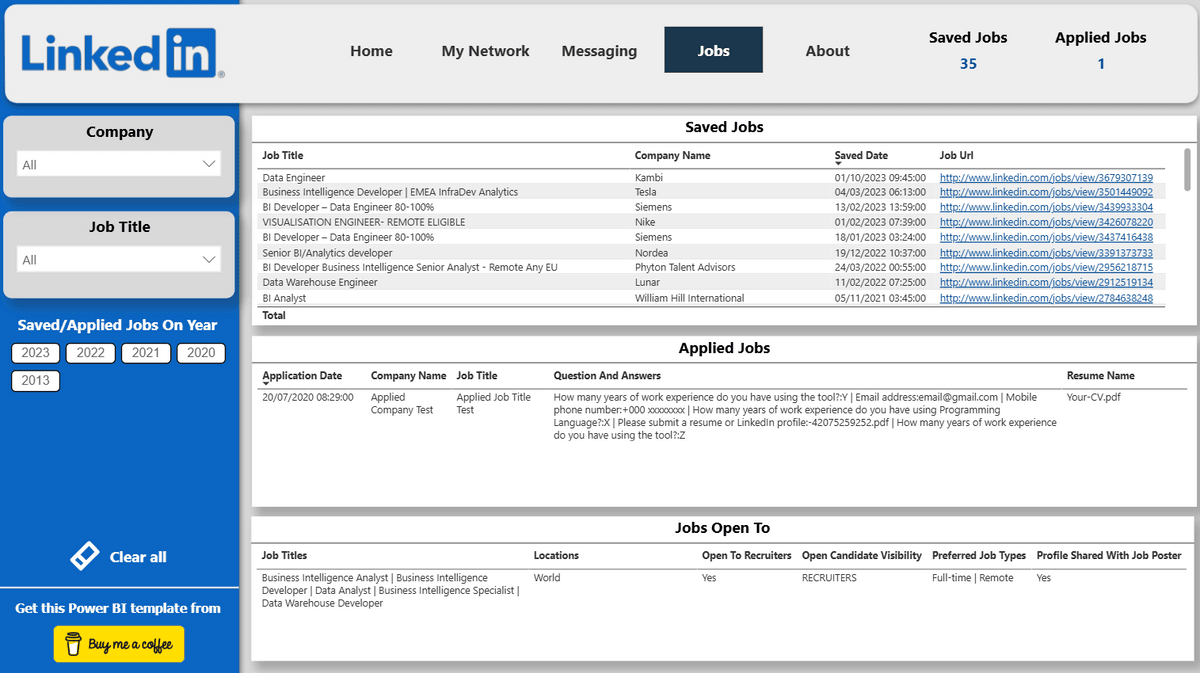Screen dimensions: 1200x673
Task: Click Open Candidate Visibility header
Action: click(862, 555)
